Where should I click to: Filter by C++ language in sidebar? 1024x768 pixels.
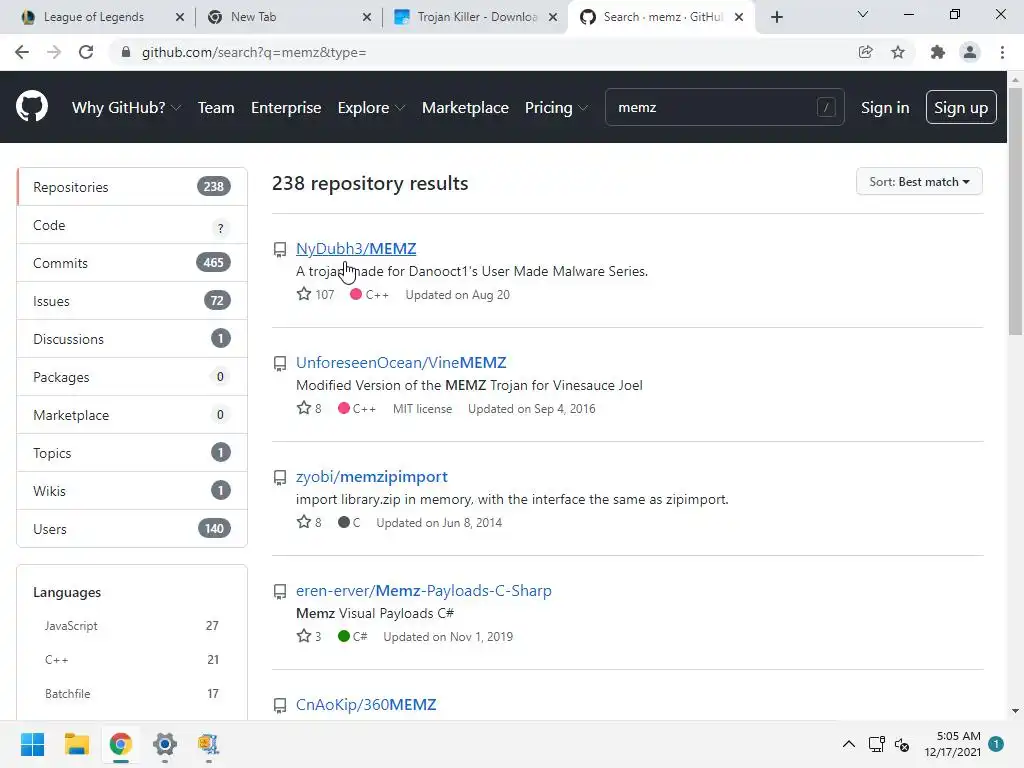(131, 660)
